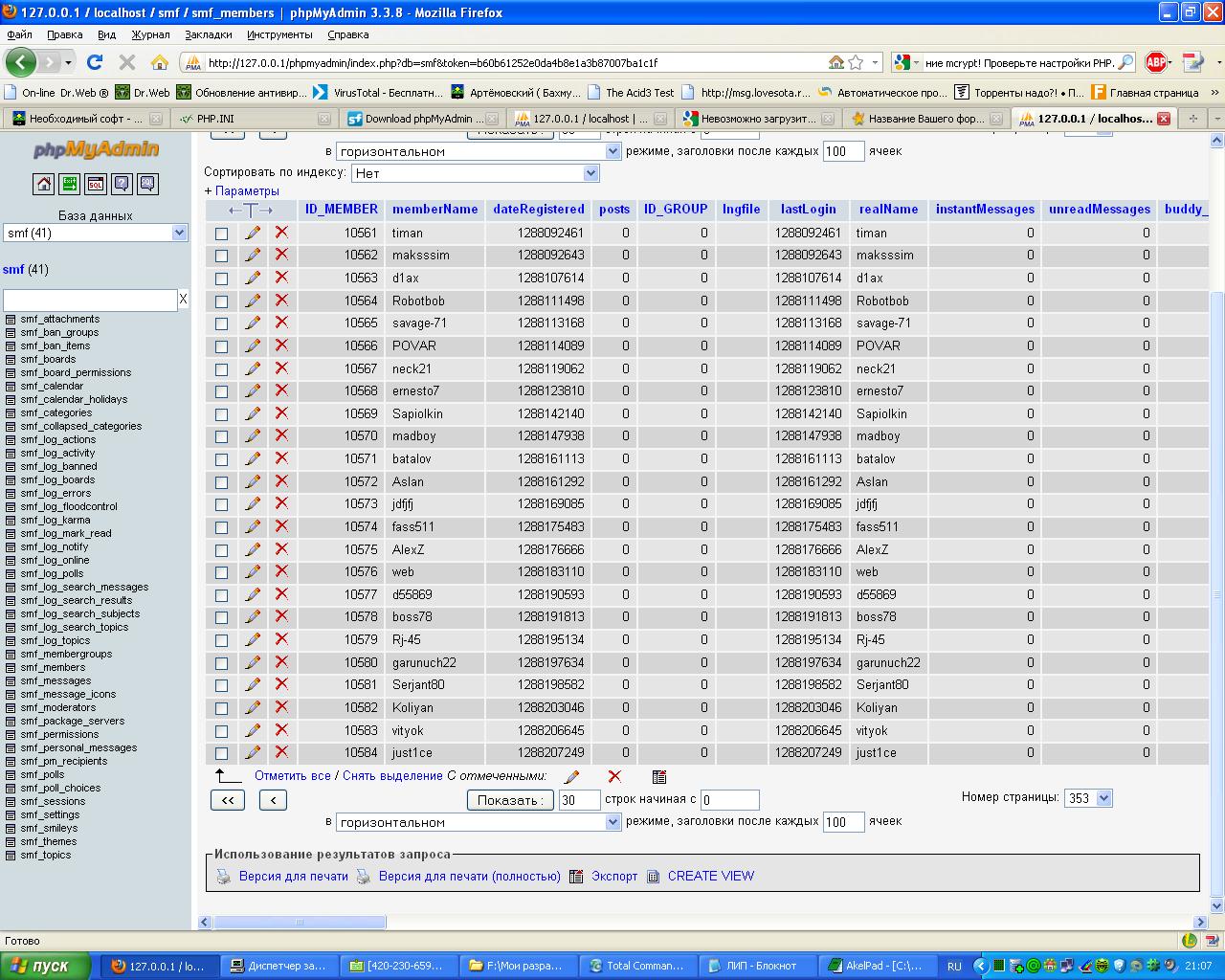Check the checkbox for row 10570 madboy
The image size is (1225, 980).
[x=222, y=436]
